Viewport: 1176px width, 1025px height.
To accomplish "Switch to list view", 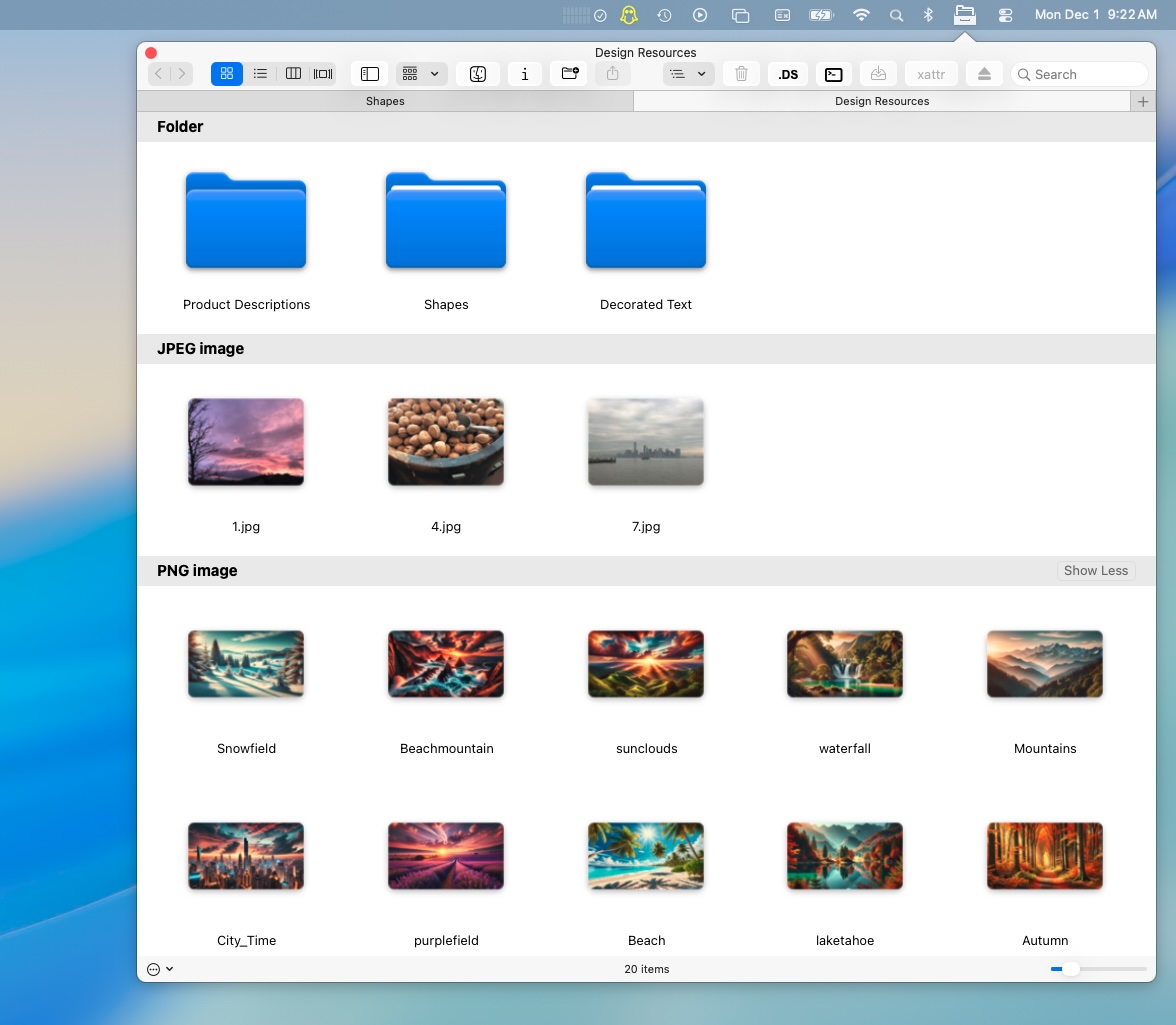I will (260, 73).
